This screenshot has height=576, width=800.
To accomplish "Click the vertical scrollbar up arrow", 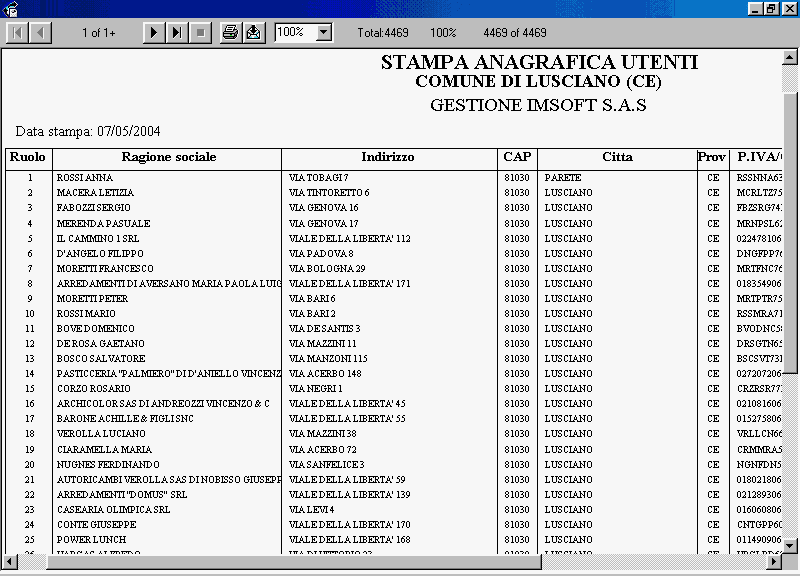I will coord(790,57).
